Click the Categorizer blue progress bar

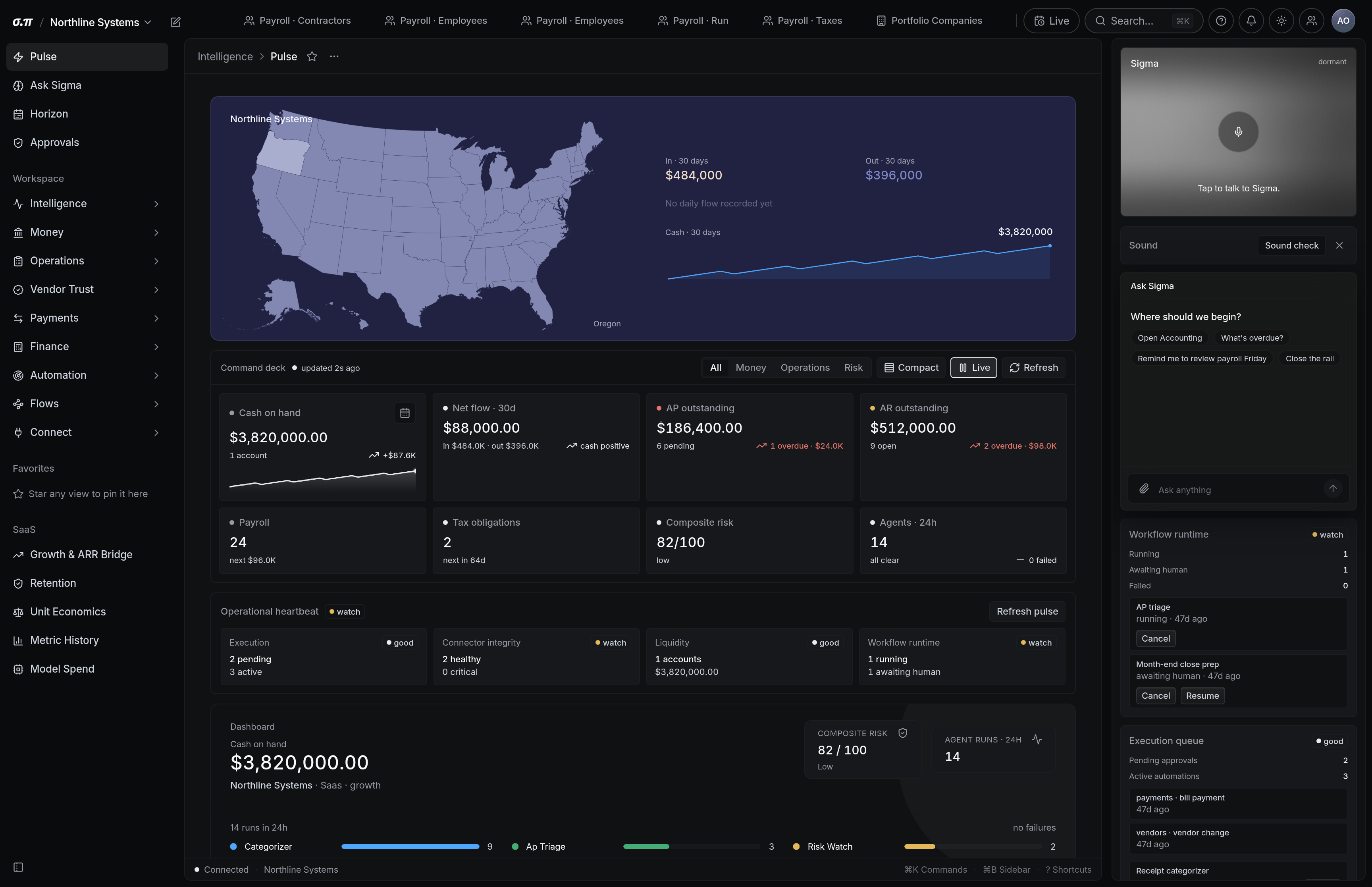(410, 847)
